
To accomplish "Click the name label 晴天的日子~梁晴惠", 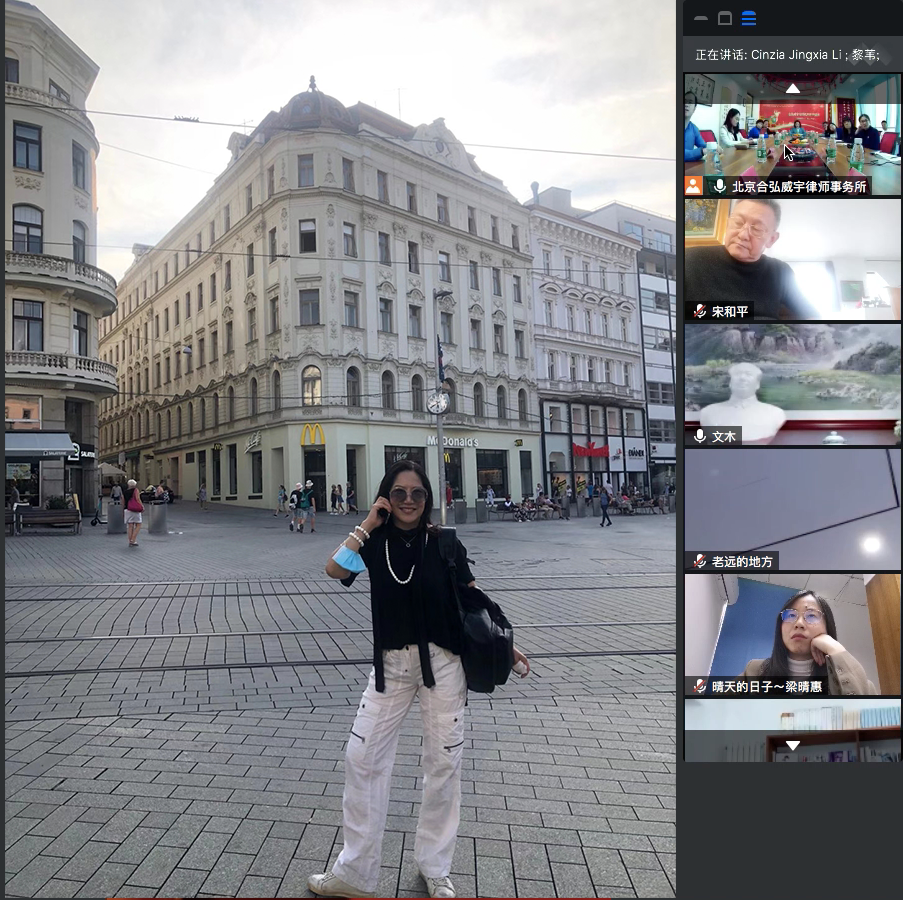I will pyautogui.click(x=767, y=686).
